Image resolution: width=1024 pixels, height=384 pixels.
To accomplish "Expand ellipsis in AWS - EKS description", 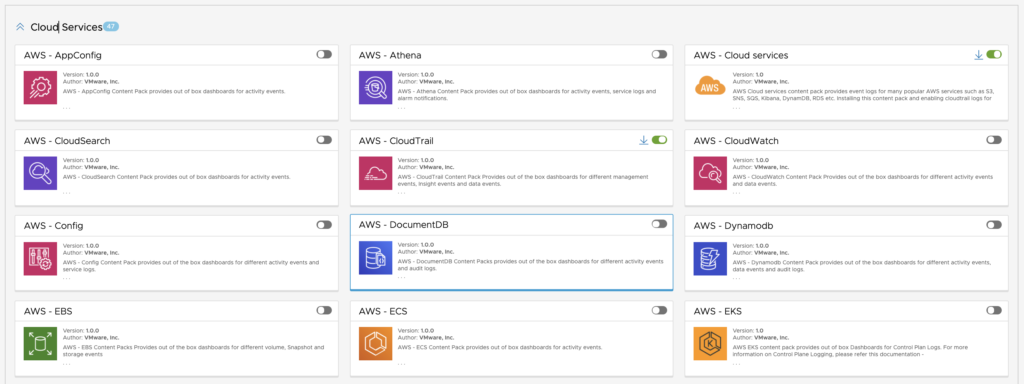I will pyautogui.click(x=737, y=363).
